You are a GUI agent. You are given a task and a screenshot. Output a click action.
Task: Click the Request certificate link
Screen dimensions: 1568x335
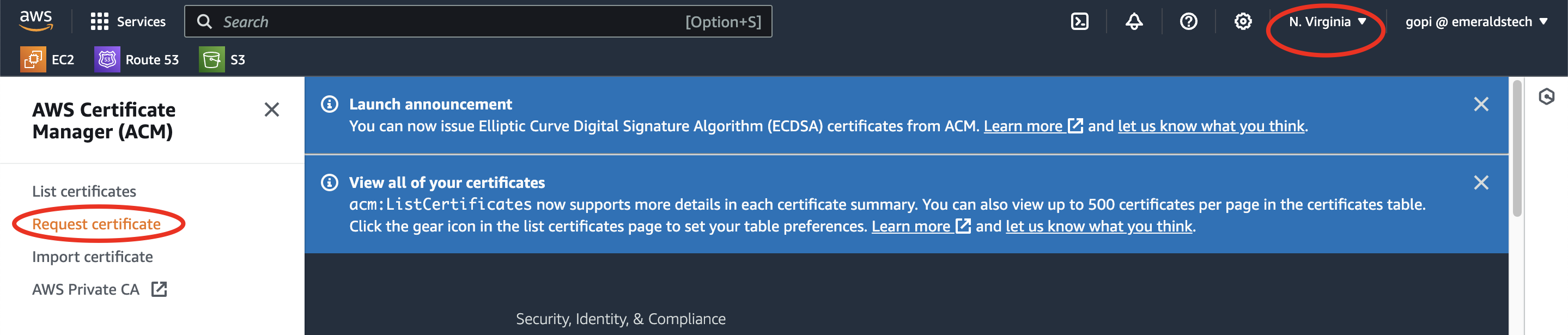click(x=96, y=224)
